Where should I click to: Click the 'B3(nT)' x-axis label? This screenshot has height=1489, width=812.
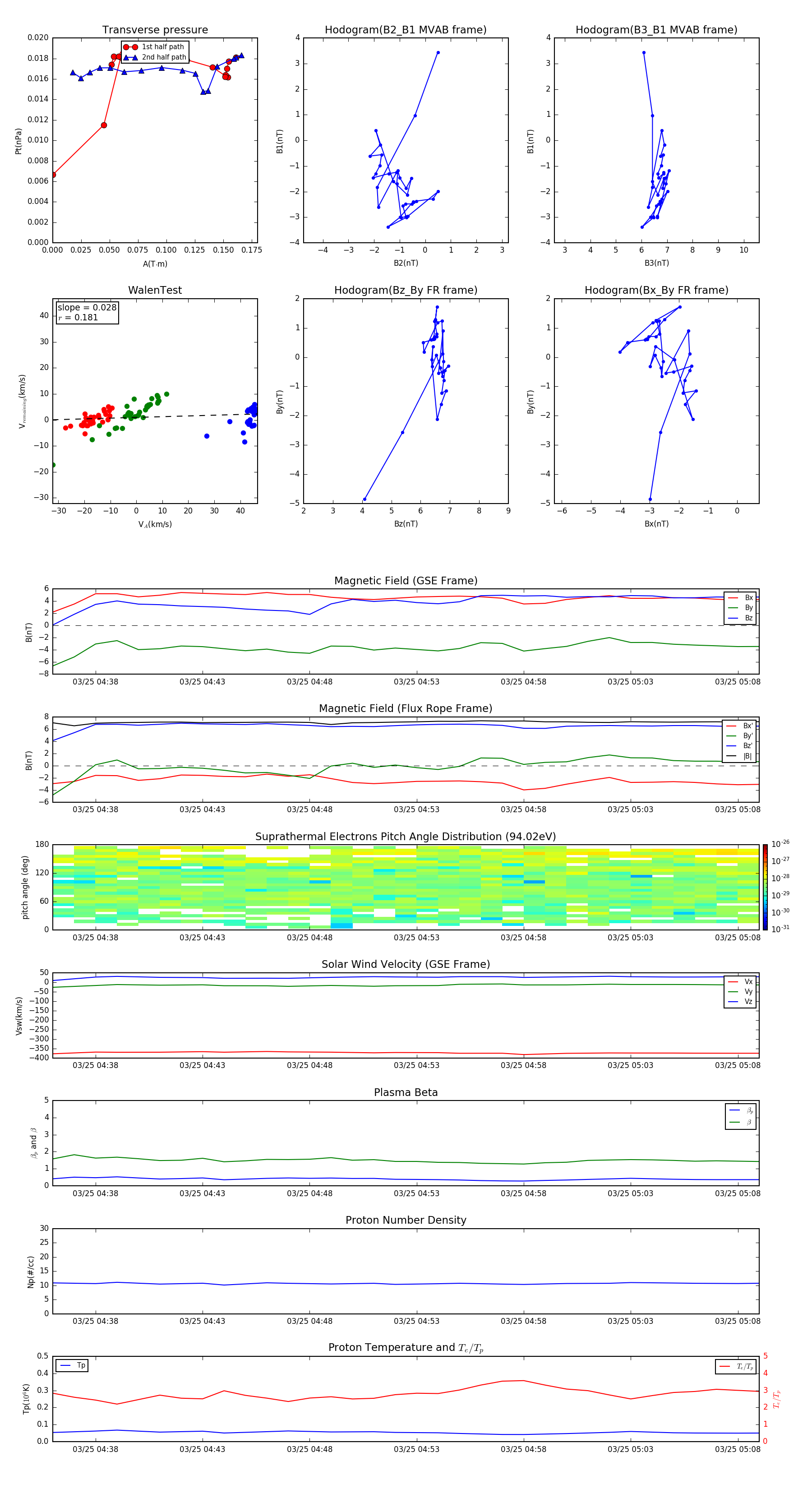tap(656, 263)
